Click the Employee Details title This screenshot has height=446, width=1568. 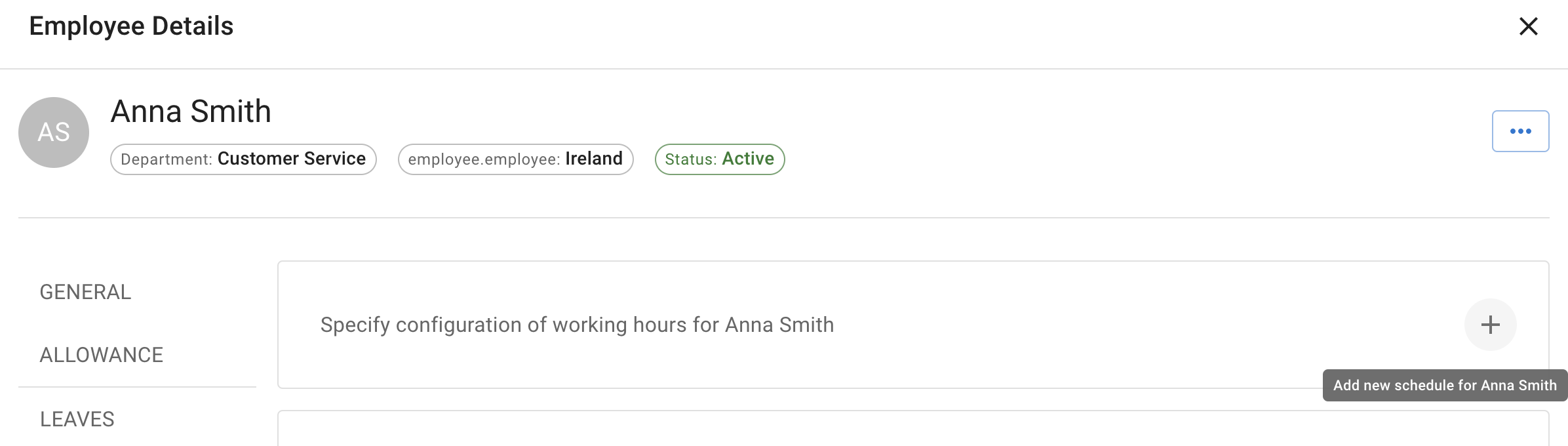[x=131, y=26]
